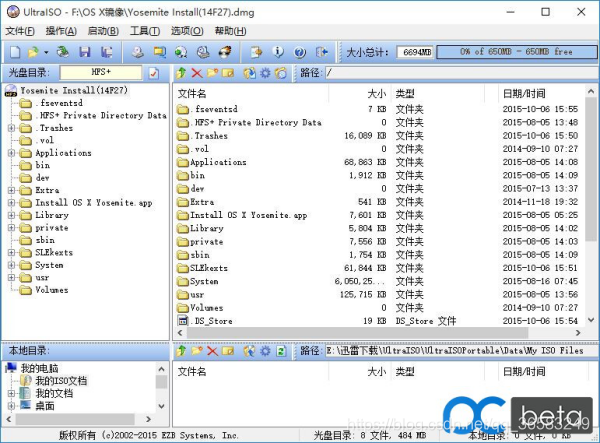
Task: Click 大小 column header in image list
Action: coord(377,93)
